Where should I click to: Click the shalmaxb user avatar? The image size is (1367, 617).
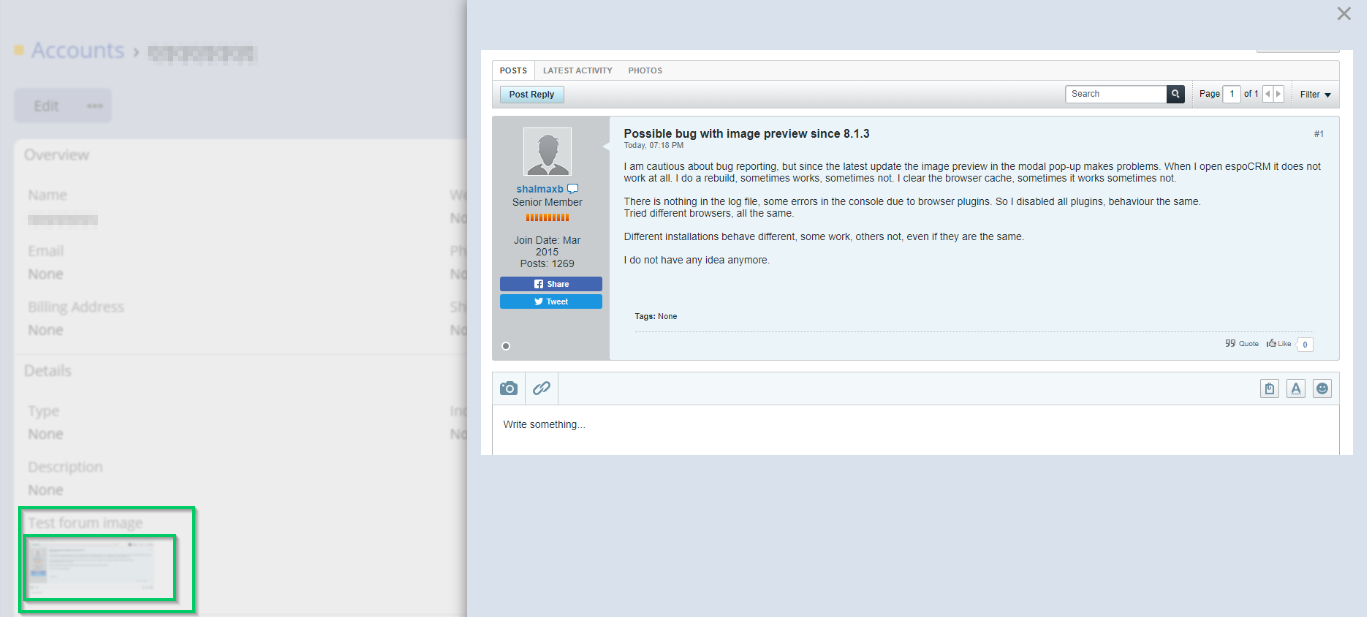(x=547, y=152)
